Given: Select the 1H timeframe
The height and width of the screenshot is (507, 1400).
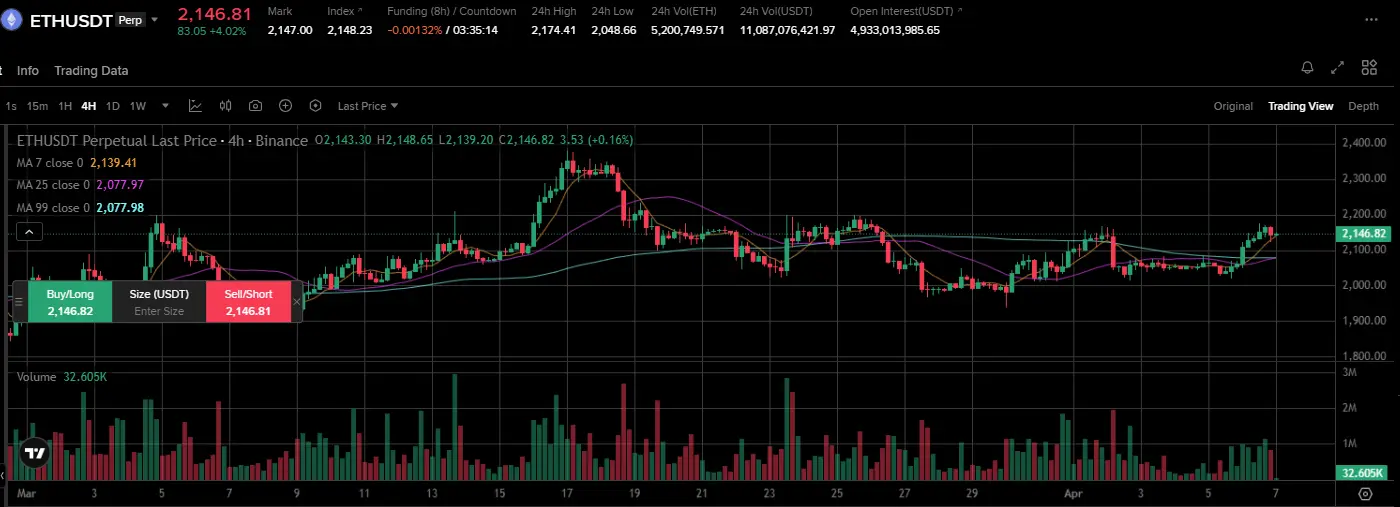Looking at the screenshot, I should (65, 106).
